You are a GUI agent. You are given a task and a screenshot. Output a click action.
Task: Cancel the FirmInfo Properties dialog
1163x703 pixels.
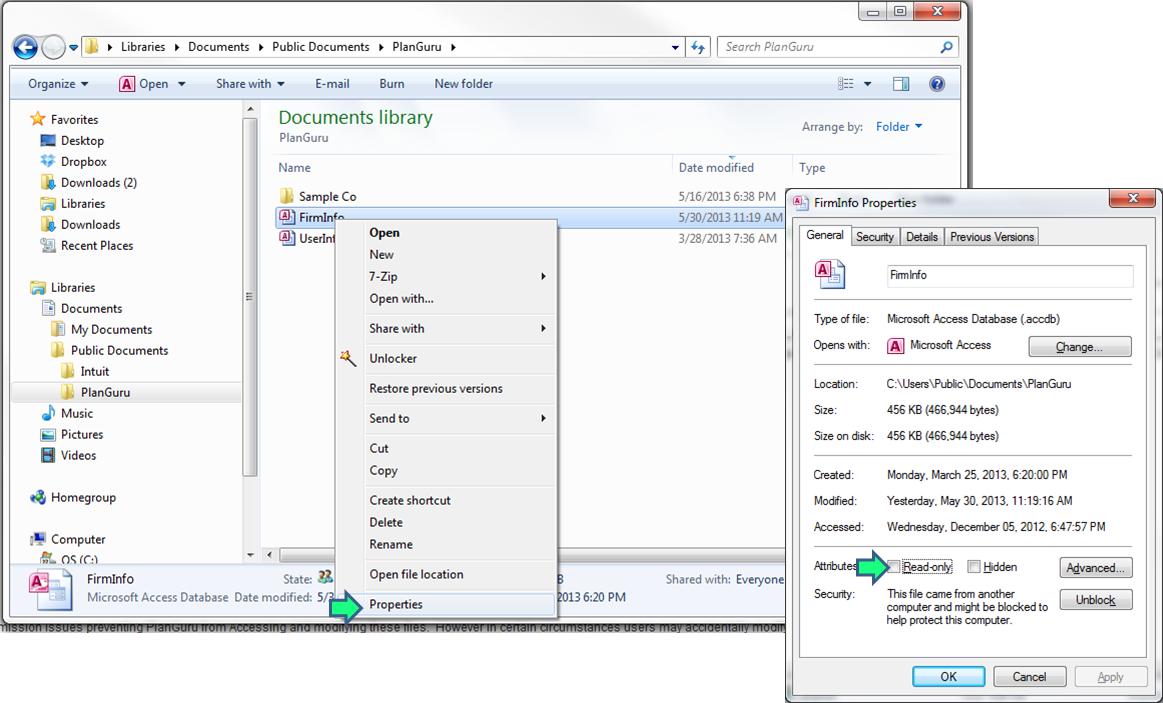point(1029,676)
